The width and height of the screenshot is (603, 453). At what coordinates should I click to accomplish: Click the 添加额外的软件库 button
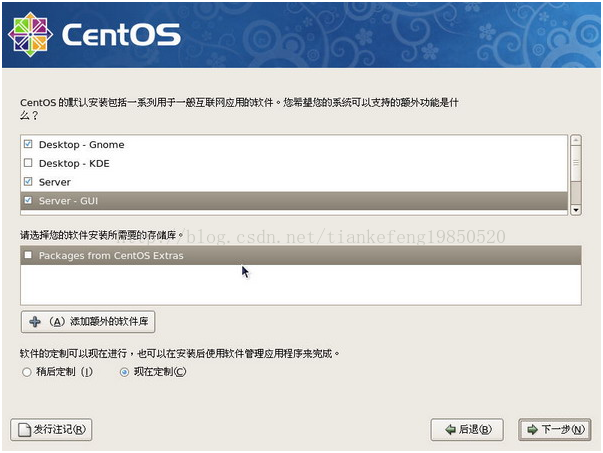pyautogui.click(x=88, y=321)
